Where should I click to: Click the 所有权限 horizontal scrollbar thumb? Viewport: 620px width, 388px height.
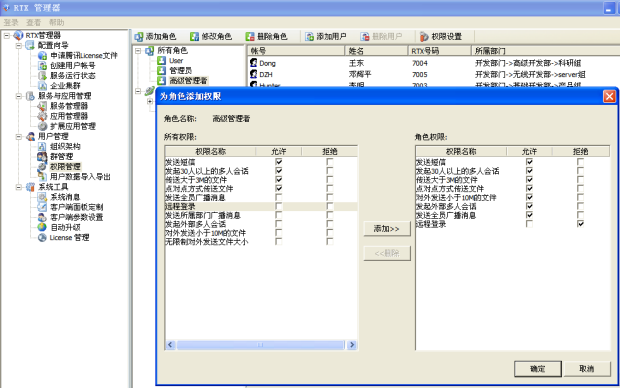pos(261,345)
